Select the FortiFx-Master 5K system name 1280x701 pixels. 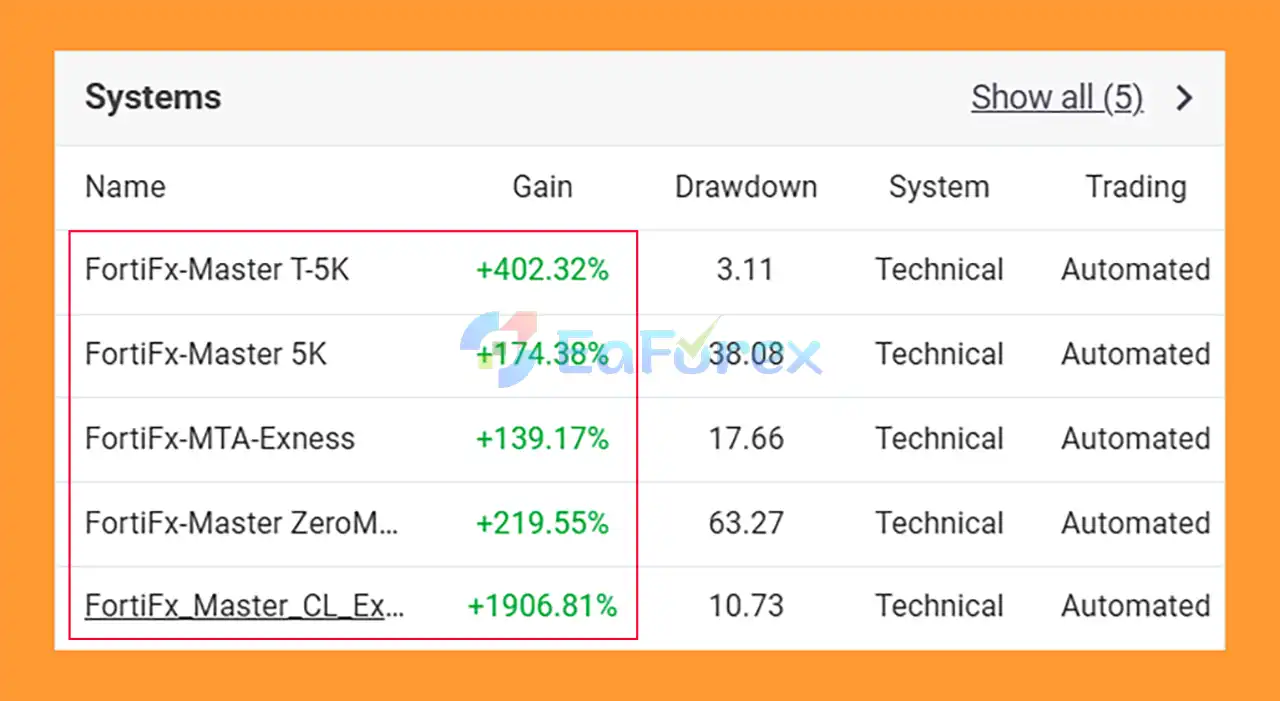coord(205,354)
